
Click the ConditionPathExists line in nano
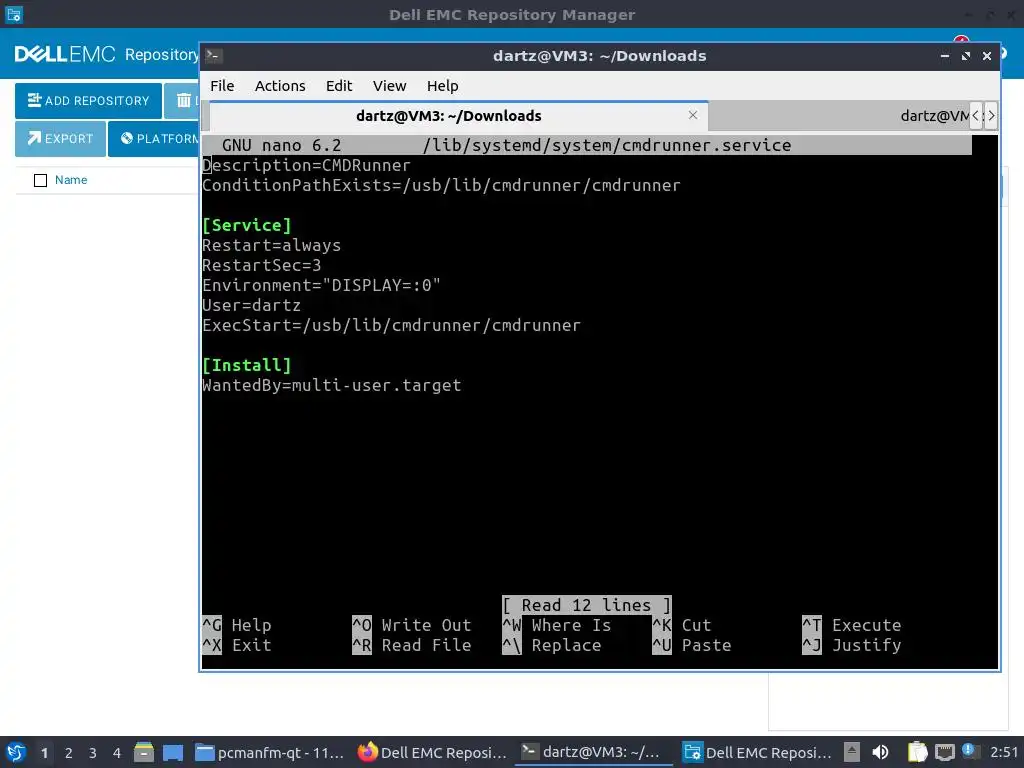(x=441, y=185)
